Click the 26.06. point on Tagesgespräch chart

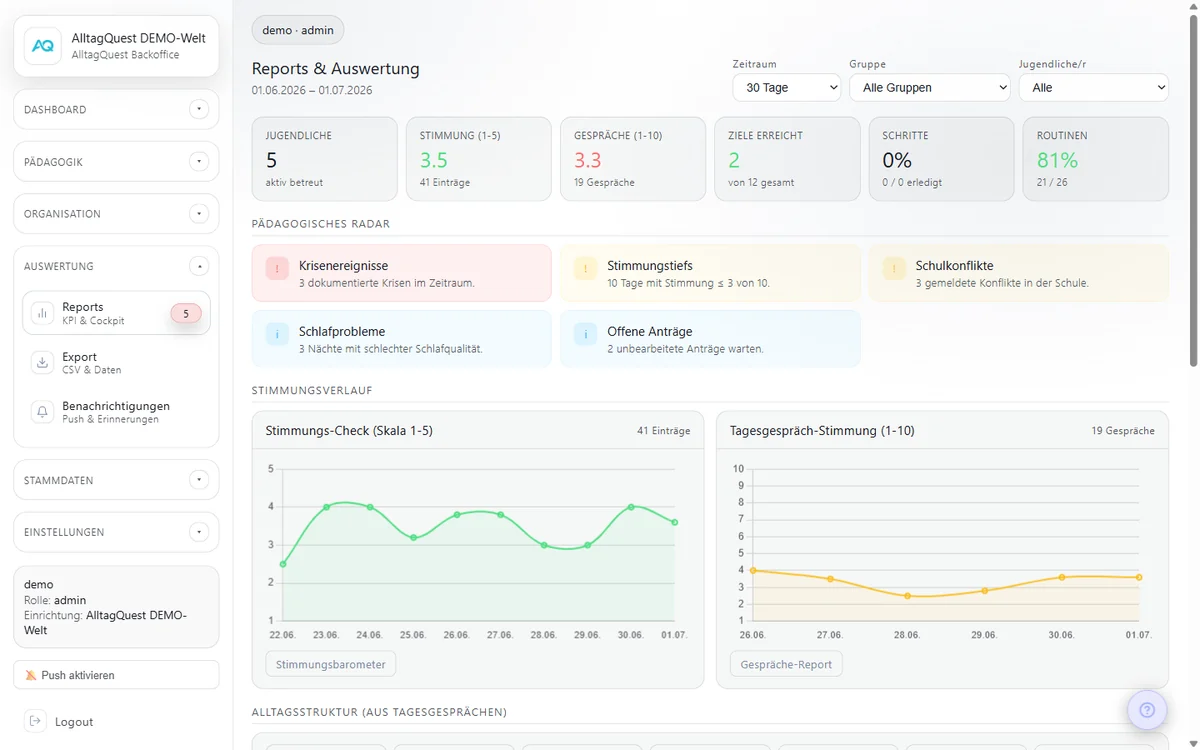[753, 570]
